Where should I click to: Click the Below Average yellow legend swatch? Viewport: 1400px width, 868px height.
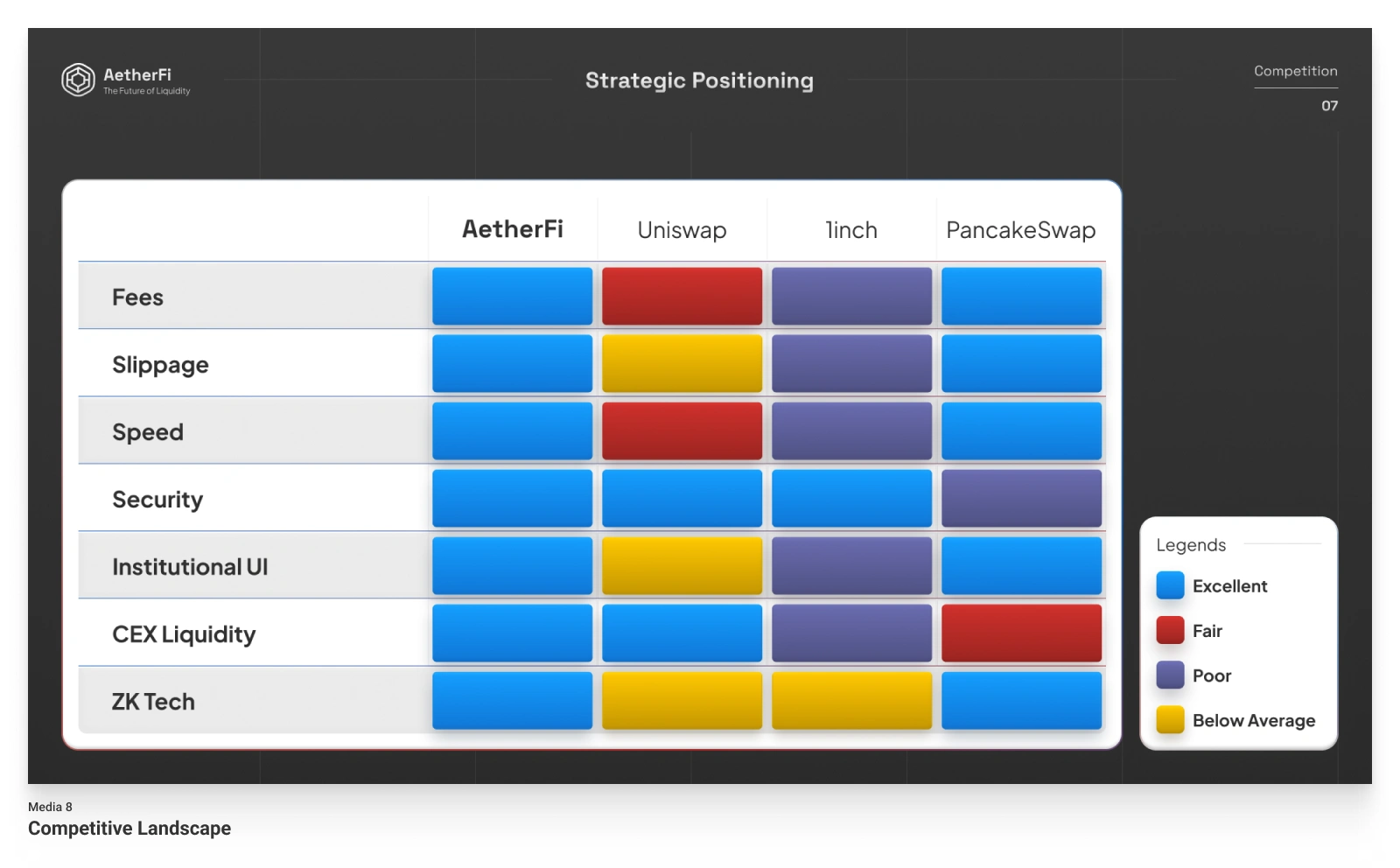(x=1170, y=719)
